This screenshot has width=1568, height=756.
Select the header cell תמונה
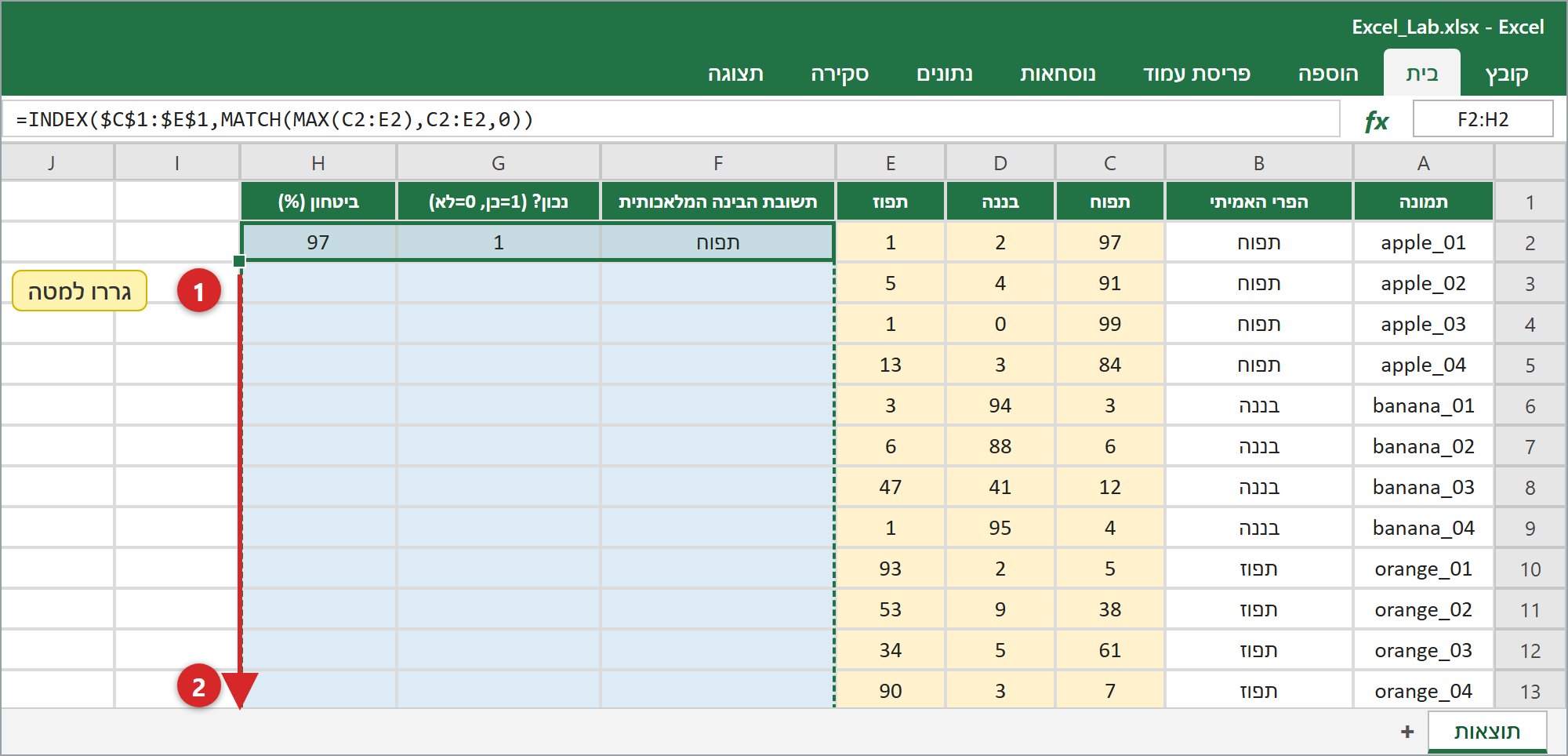click(1424, 202)
